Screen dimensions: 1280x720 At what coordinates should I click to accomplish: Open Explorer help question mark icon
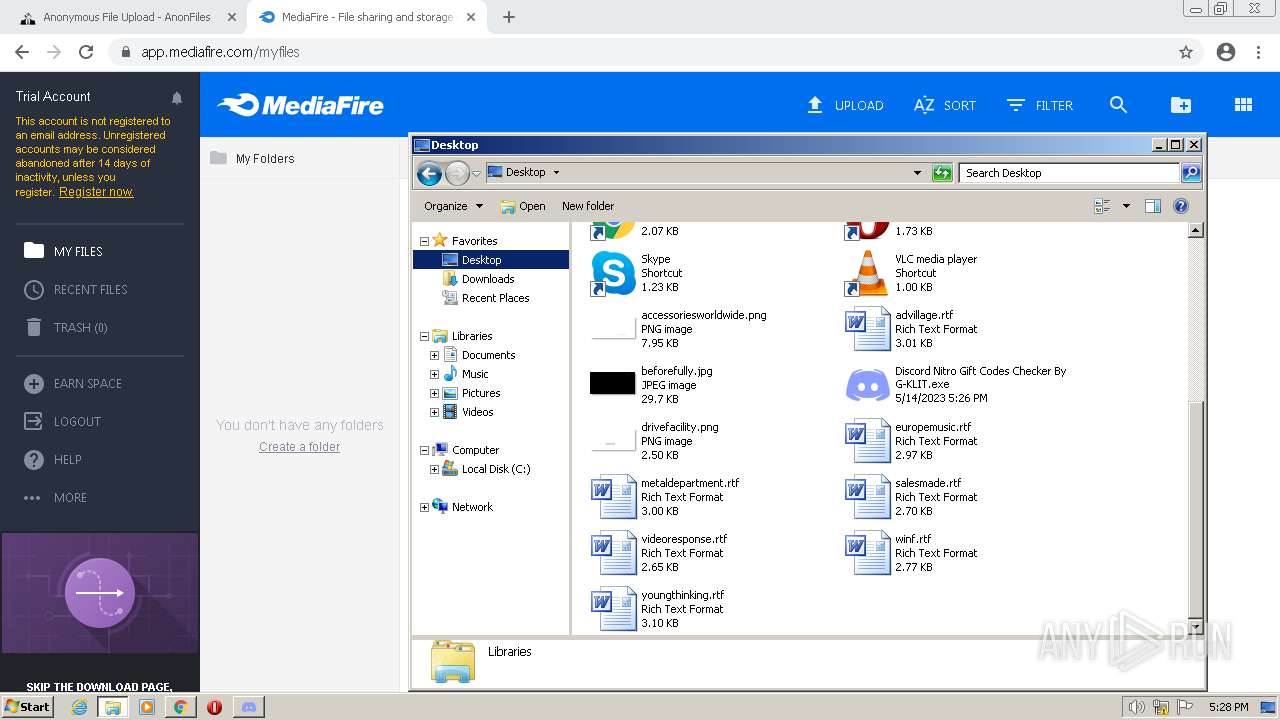click(x=1180, y=206)
